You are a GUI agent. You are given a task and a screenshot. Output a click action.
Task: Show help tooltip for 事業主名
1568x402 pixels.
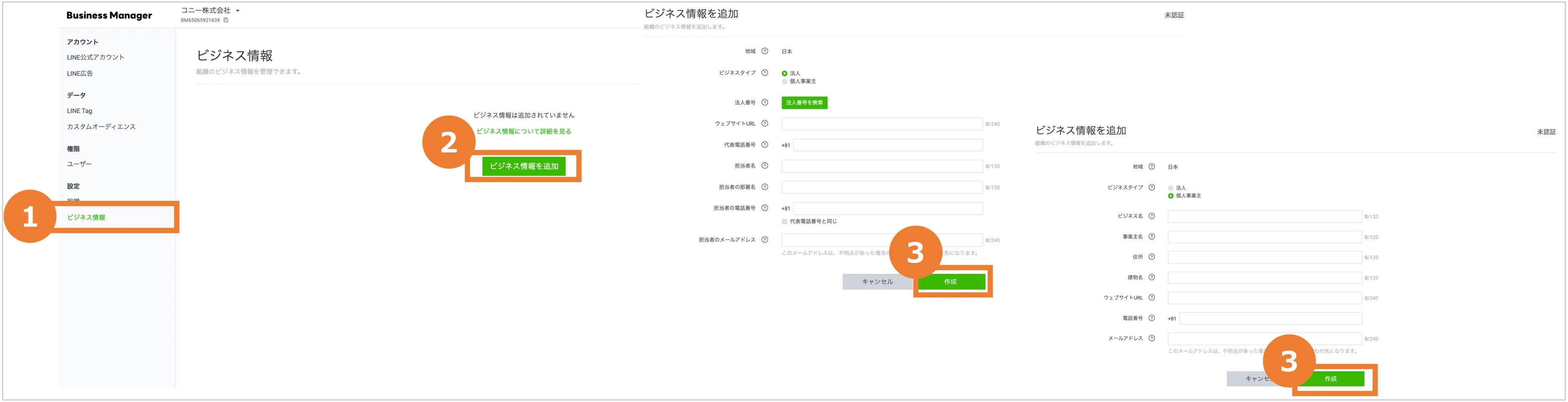[1151, 236]
